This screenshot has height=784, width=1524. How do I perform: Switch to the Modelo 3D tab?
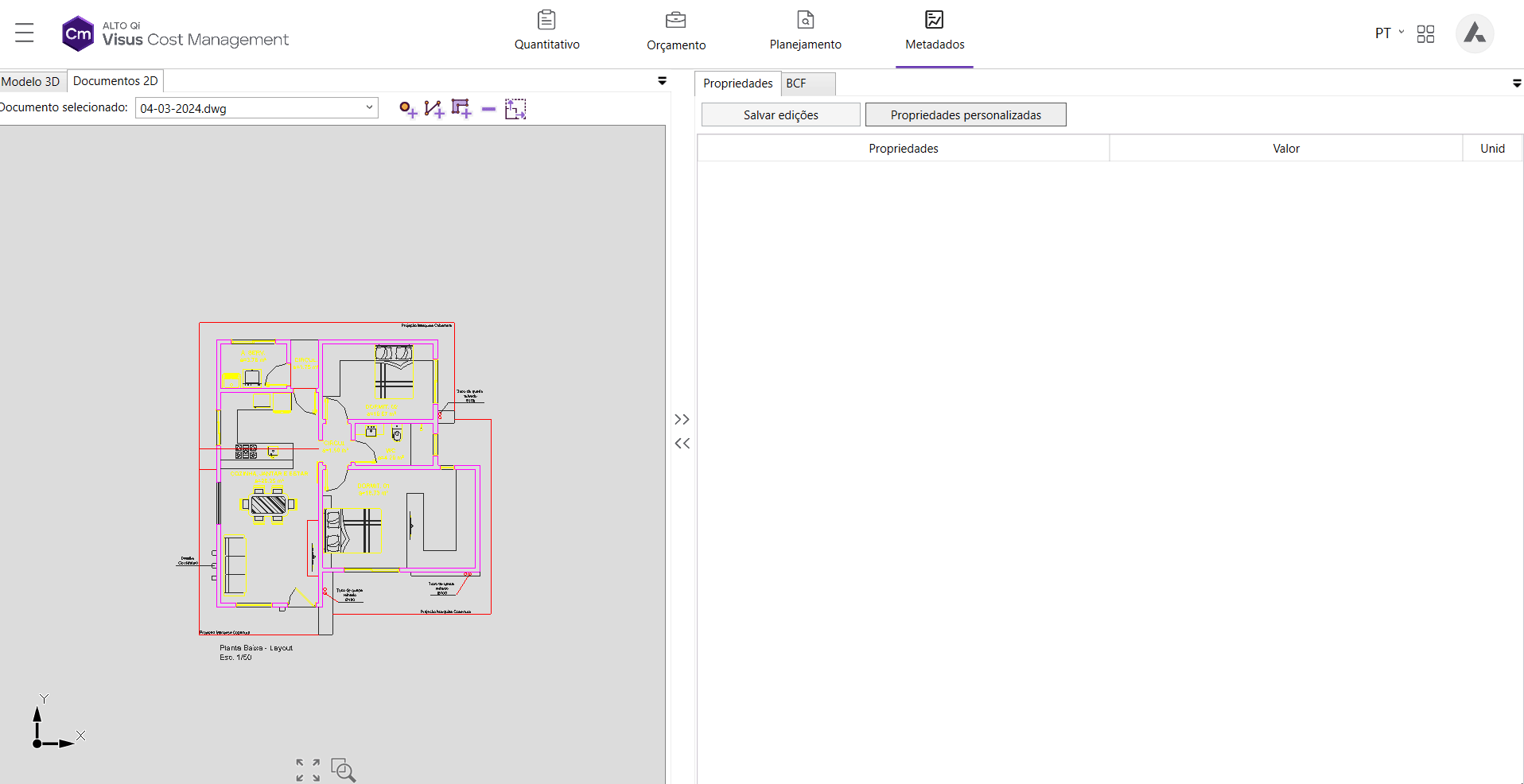click(x=31, y=81)
